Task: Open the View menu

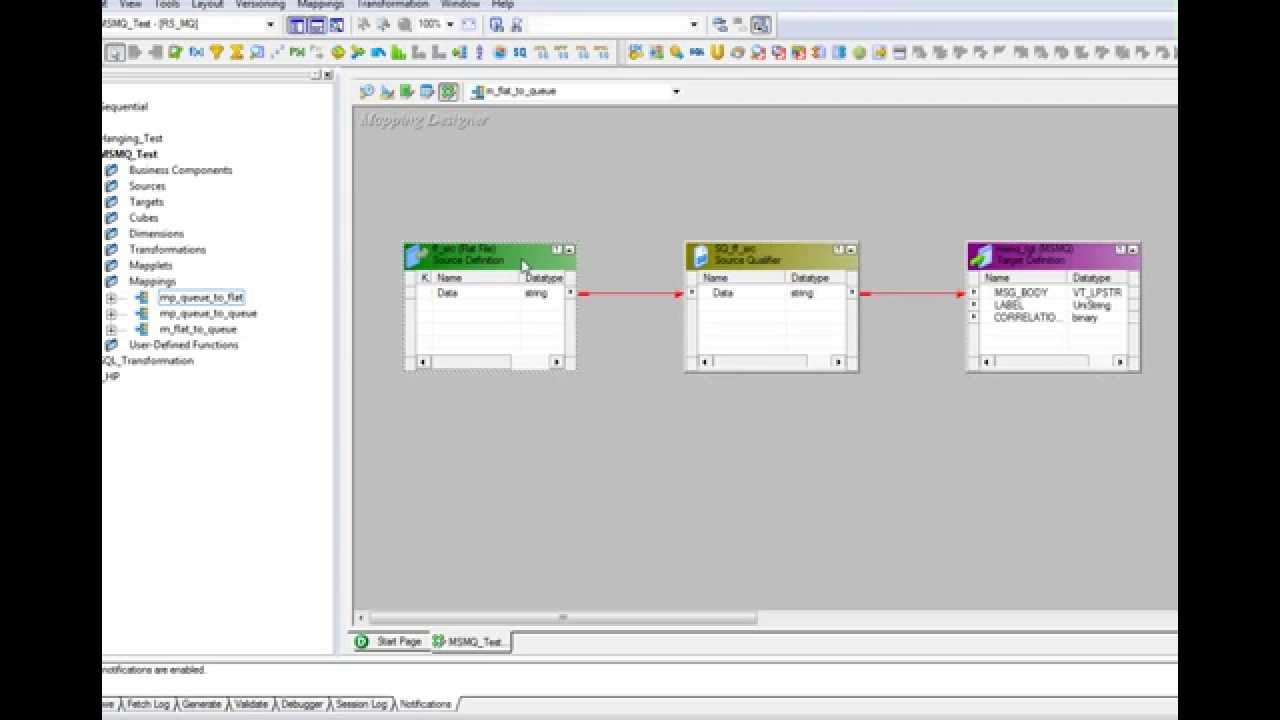Action: point(130,4)
